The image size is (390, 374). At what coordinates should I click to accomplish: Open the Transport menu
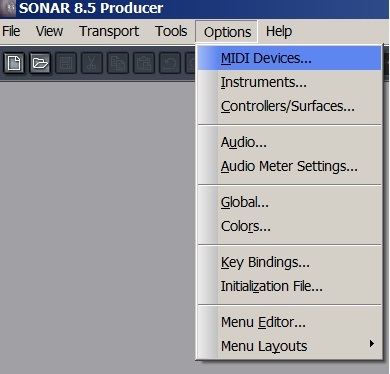tap(109, 31)
